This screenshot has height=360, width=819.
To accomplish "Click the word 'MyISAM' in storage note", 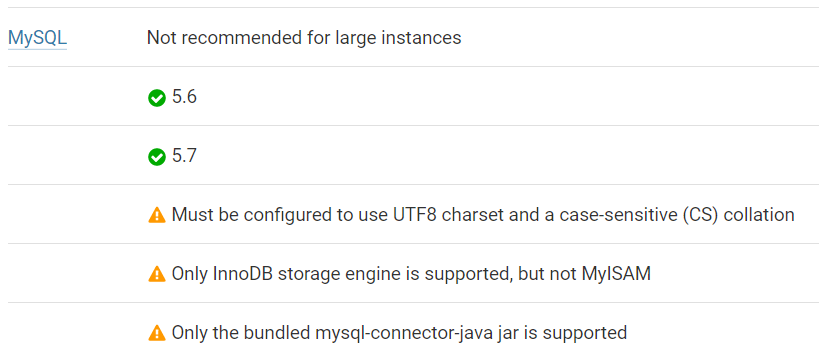I will pyautogui.click(x=616, y=274).
